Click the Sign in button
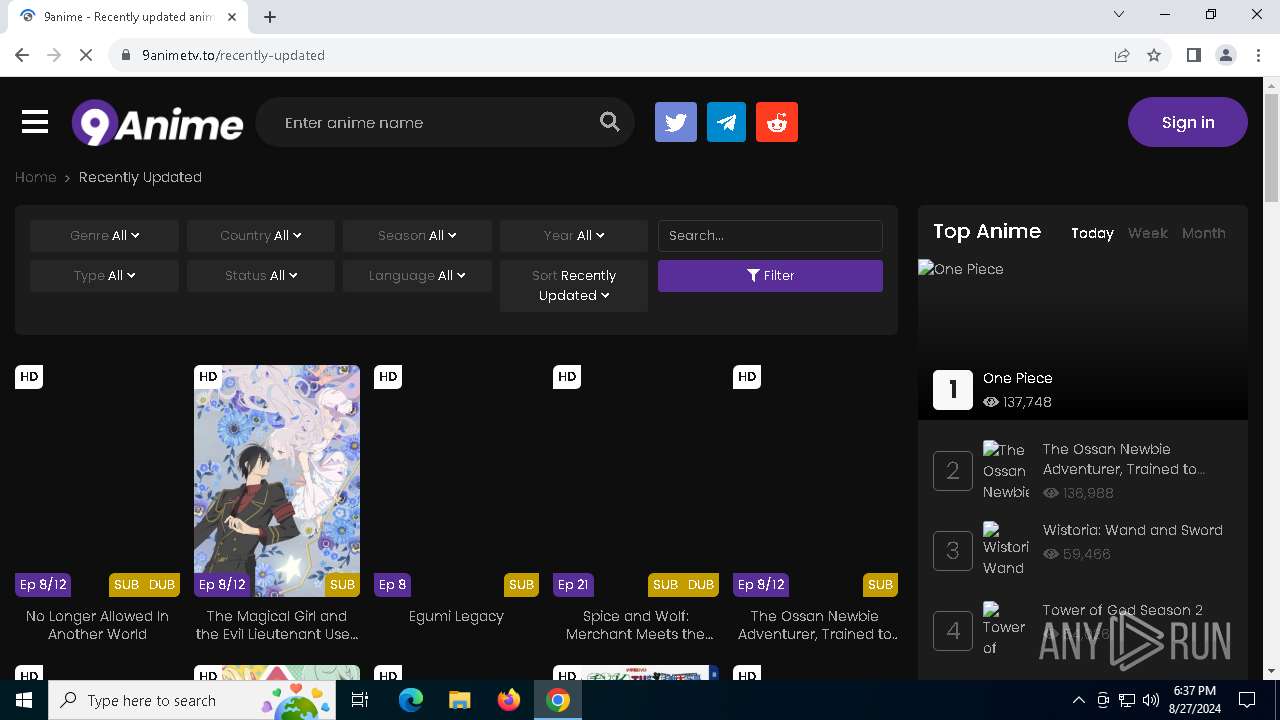The image size is (1280, 720). coord(1187,122)
